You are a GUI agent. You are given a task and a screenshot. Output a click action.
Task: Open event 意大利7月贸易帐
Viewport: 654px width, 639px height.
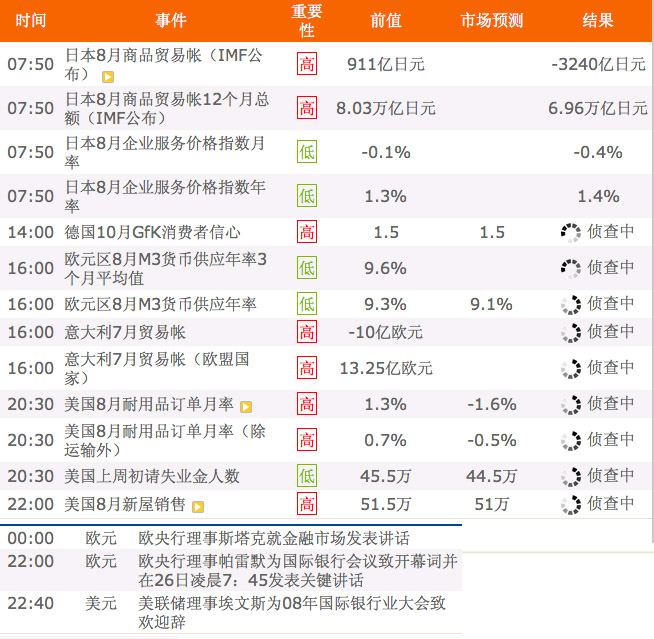pyautogui.click(x=125, y=332)
